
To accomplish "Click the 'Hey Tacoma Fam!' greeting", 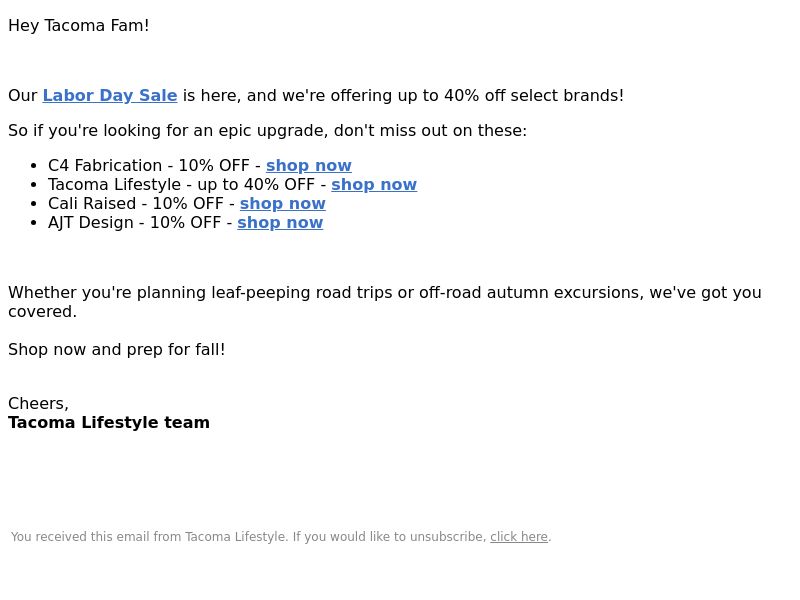I will click(x=79, y=26).
